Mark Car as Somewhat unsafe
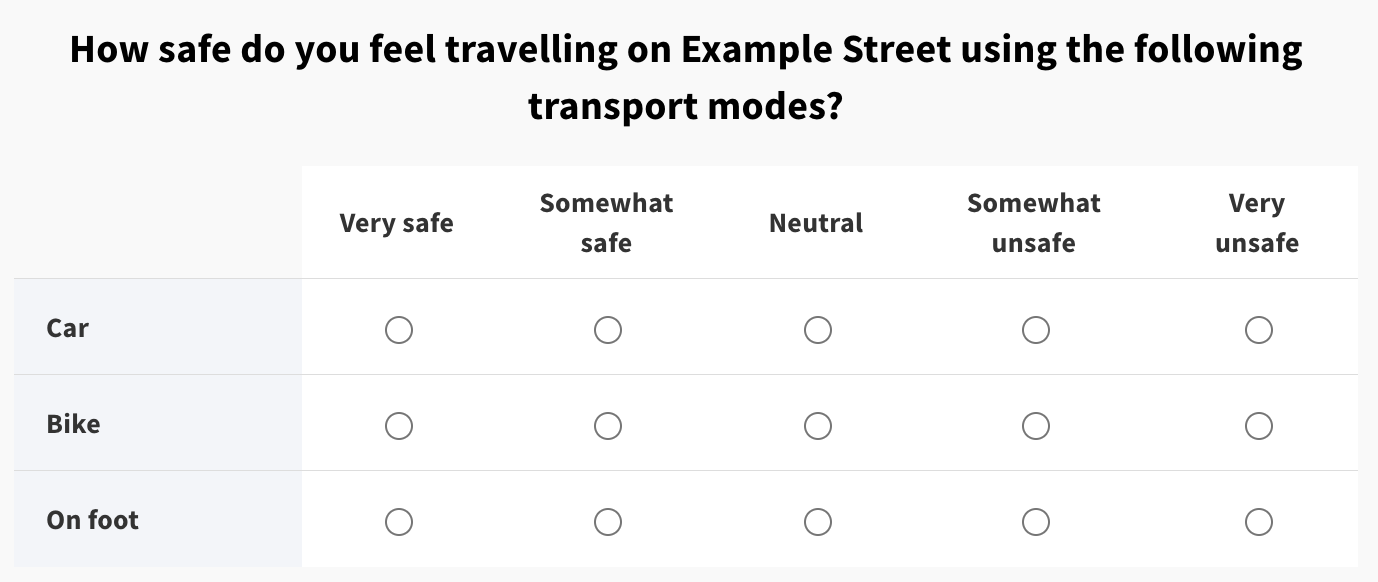The width and height of the screenshot is (1378, 582). tap(1035, 330)
